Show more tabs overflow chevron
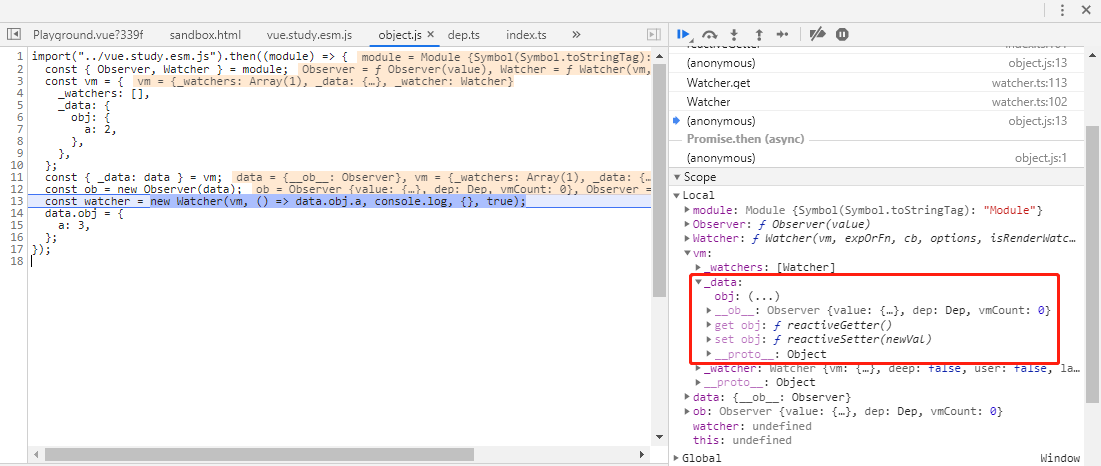Screen dimensions: 1101x466 (x=576, y=34)
